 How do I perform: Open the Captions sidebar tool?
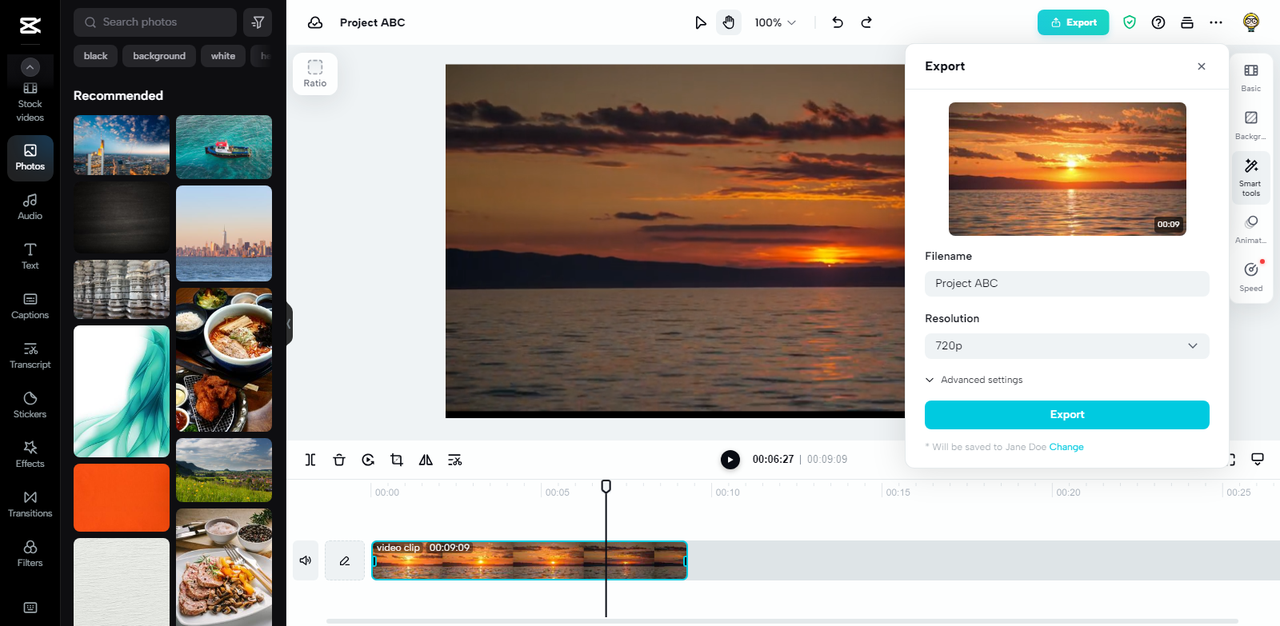[x=30, y=306]
